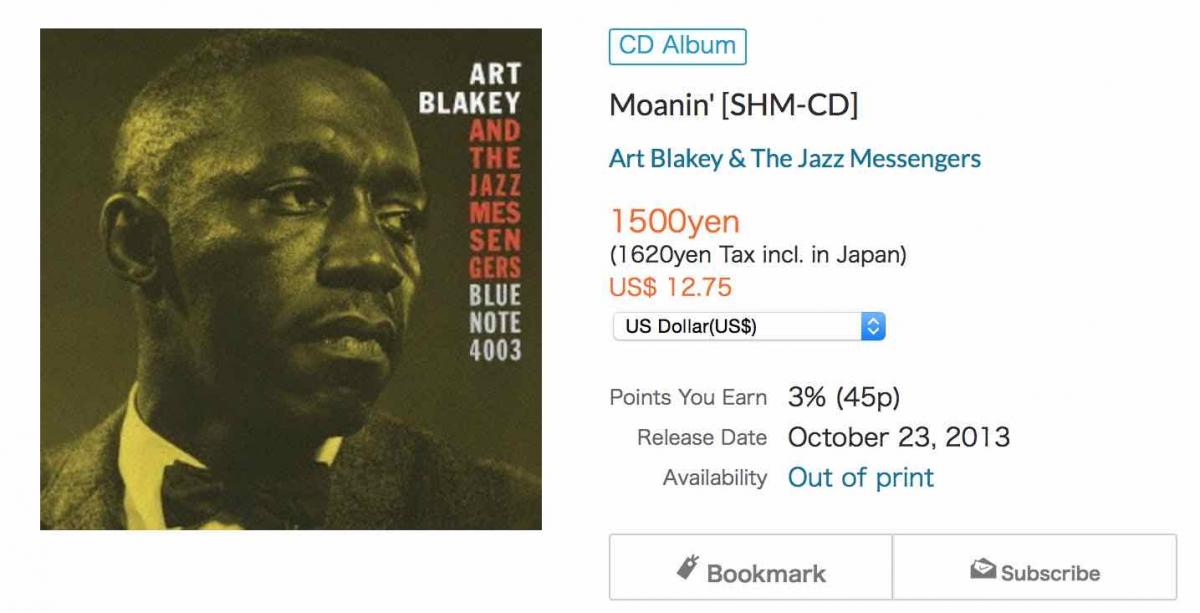Viewport: 1200px width, 613px height.
Task: Click the Subscribe envelope icon
Action: (983, 570)
